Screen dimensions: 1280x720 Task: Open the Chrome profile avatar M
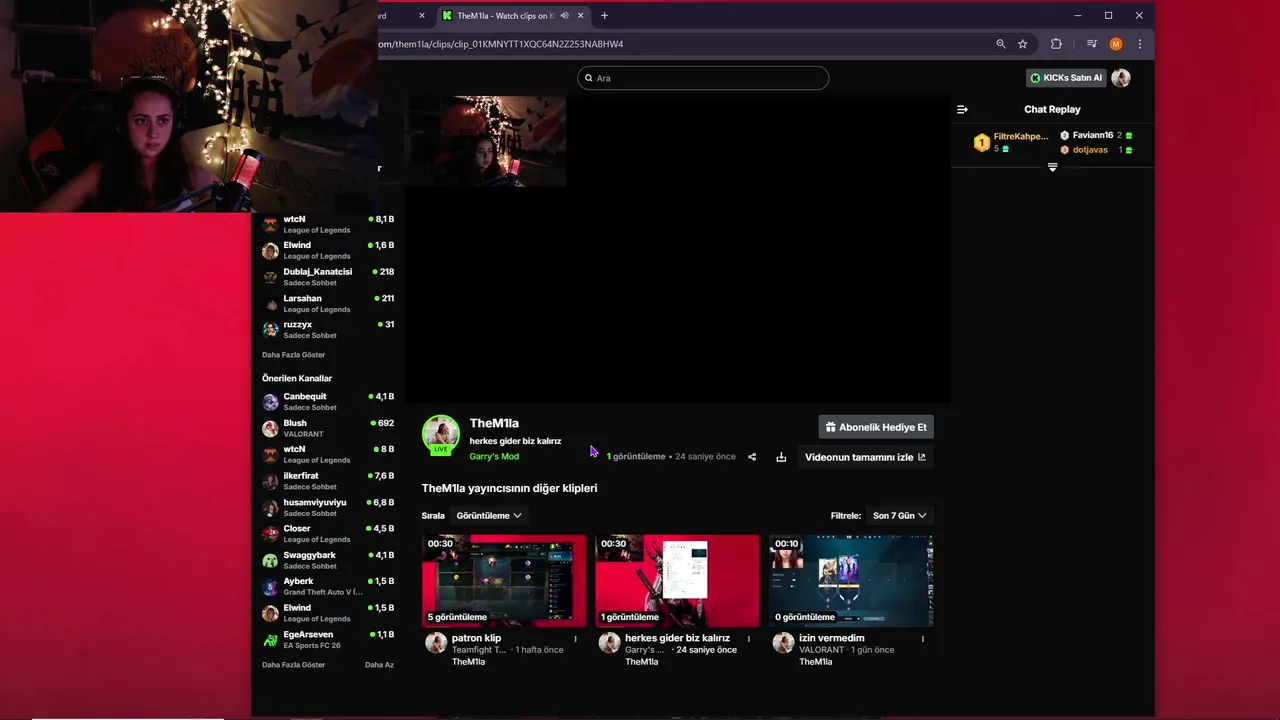click(1116, 44)
